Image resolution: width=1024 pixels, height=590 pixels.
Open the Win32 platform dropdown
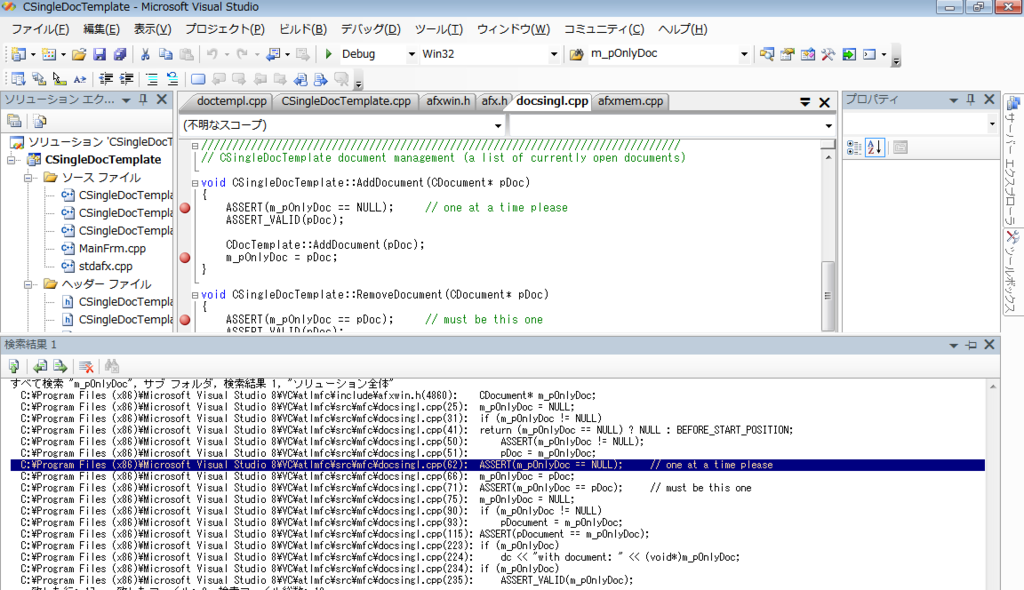pos(554,54)
